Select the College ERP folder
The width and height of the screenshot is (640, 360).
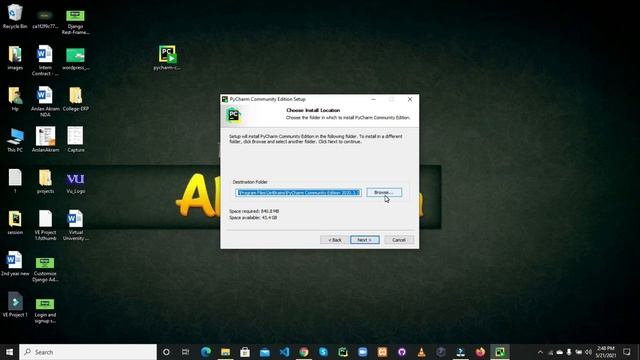pyautogui.click(x=76, y=99)
